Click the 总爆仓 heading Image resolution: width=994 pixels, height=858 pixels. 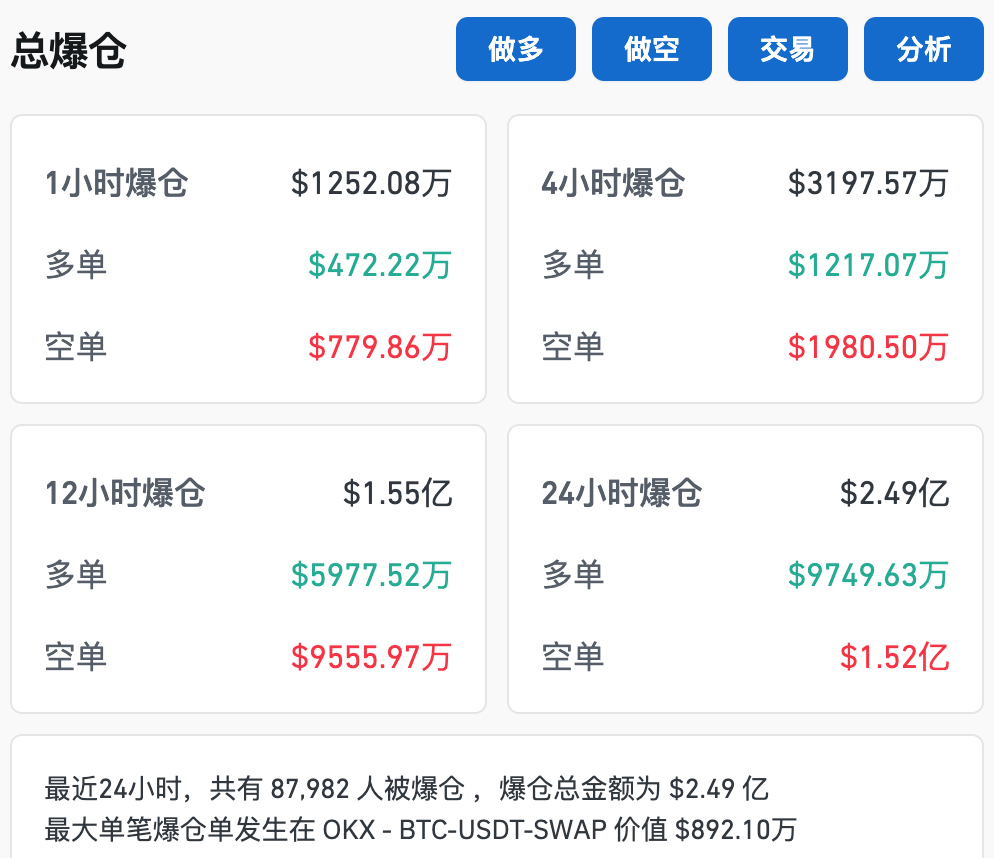click(68, 51)
